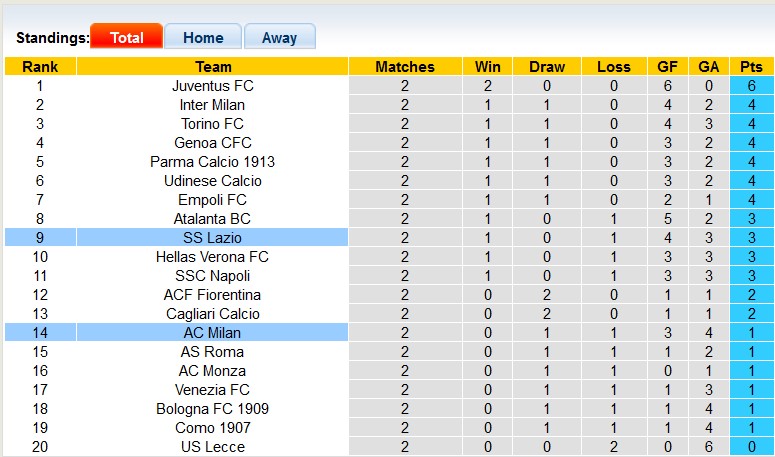Click the GF column header
Viewport: 775px width, 457px height.
click(x=665, y=67)
